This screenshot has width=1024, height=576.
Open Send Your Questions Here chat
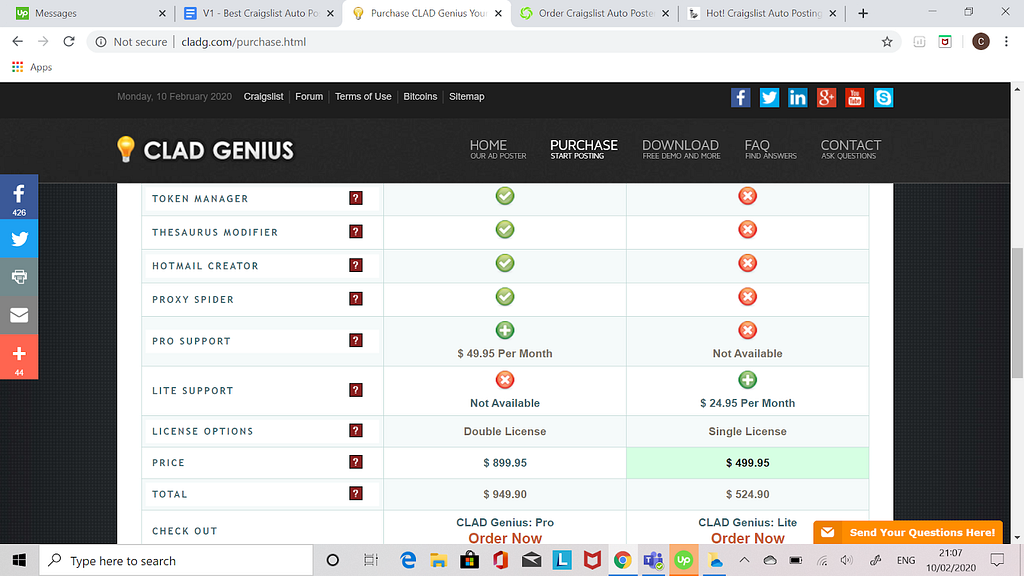pyautogui.click(x=908, y=532)
